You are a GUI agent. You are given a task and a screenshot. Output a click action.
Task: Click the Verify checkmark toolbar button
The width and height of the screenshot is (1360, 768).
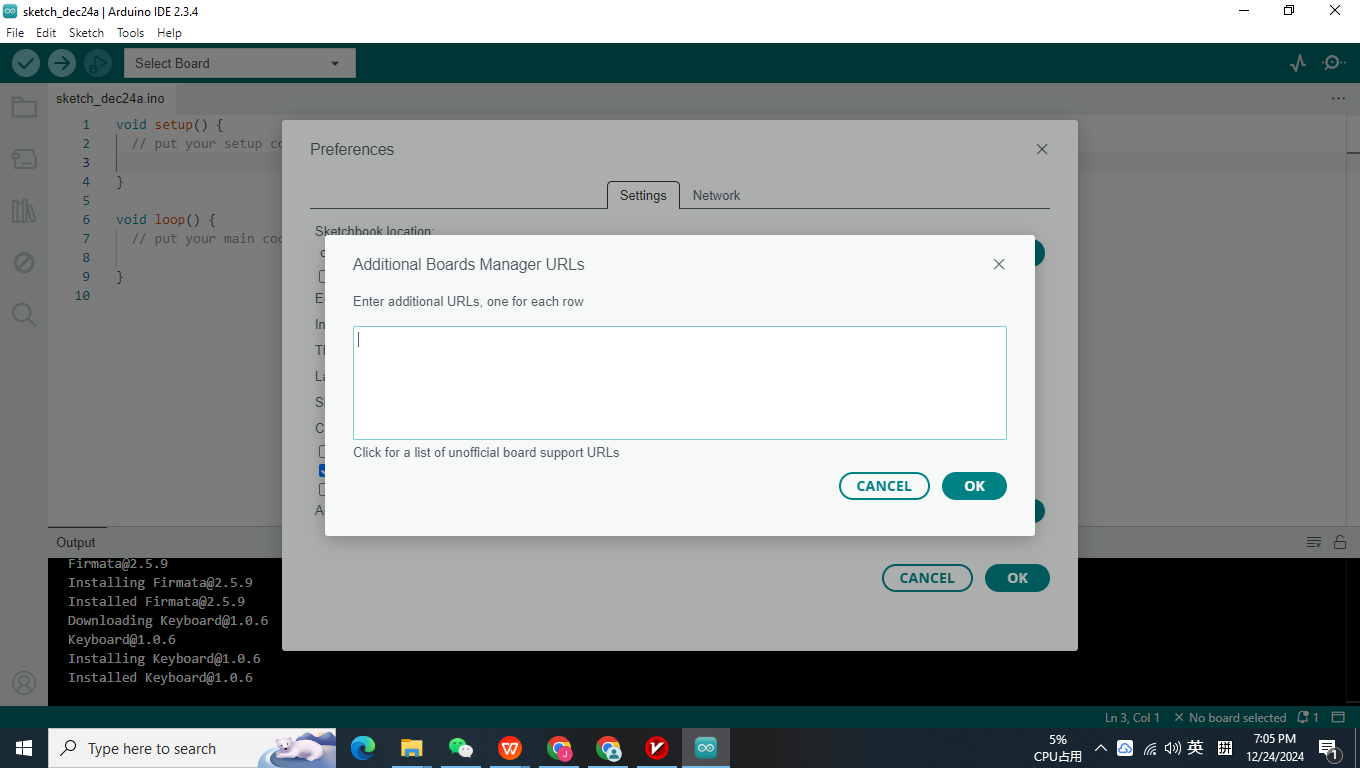click(x=26, y=63)
